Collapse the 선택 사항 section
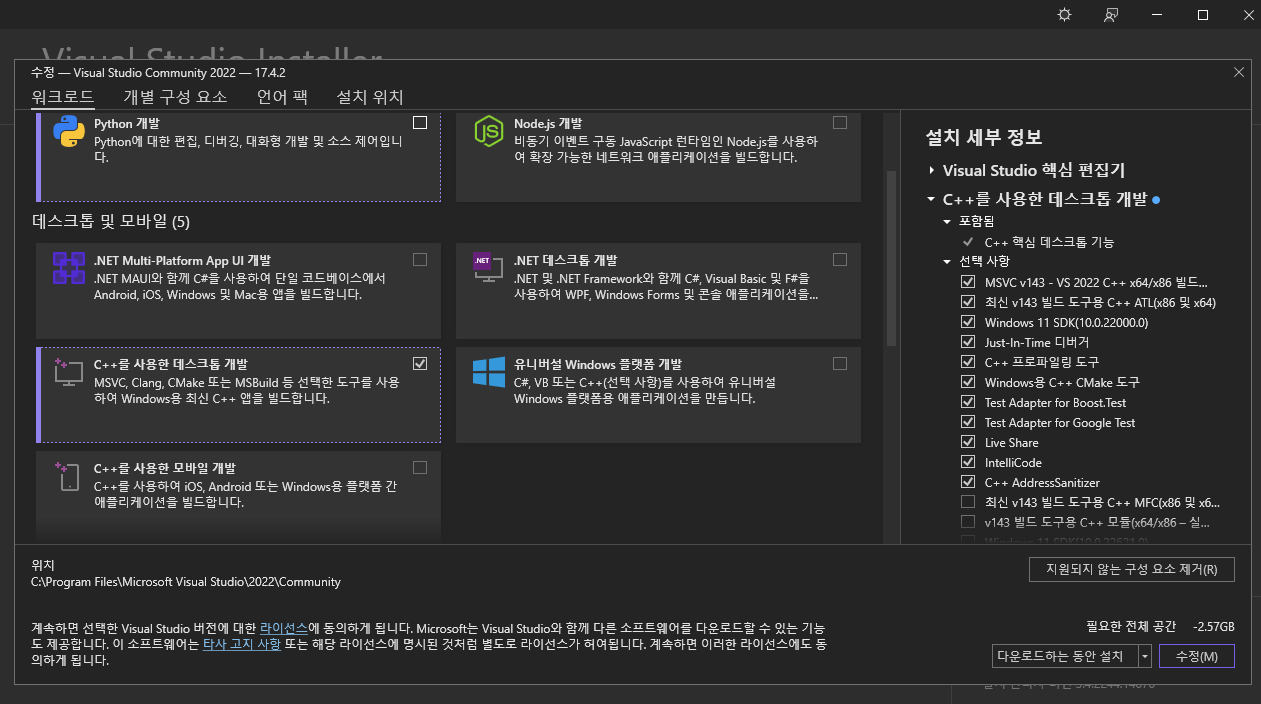Image resolution: width=1261 pixels, height=704 pixels. (947, 262)
